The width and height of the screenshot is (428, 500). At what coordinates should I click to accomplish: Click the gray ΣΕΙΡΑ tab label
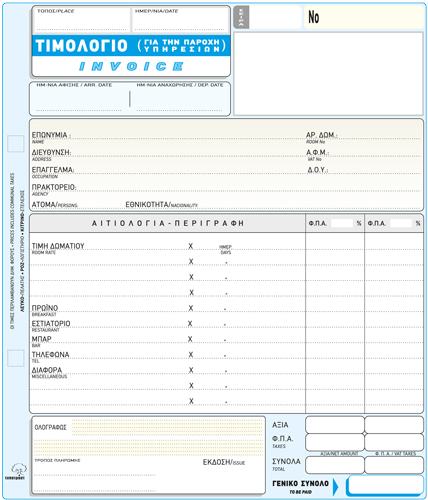tap(241, 17)
